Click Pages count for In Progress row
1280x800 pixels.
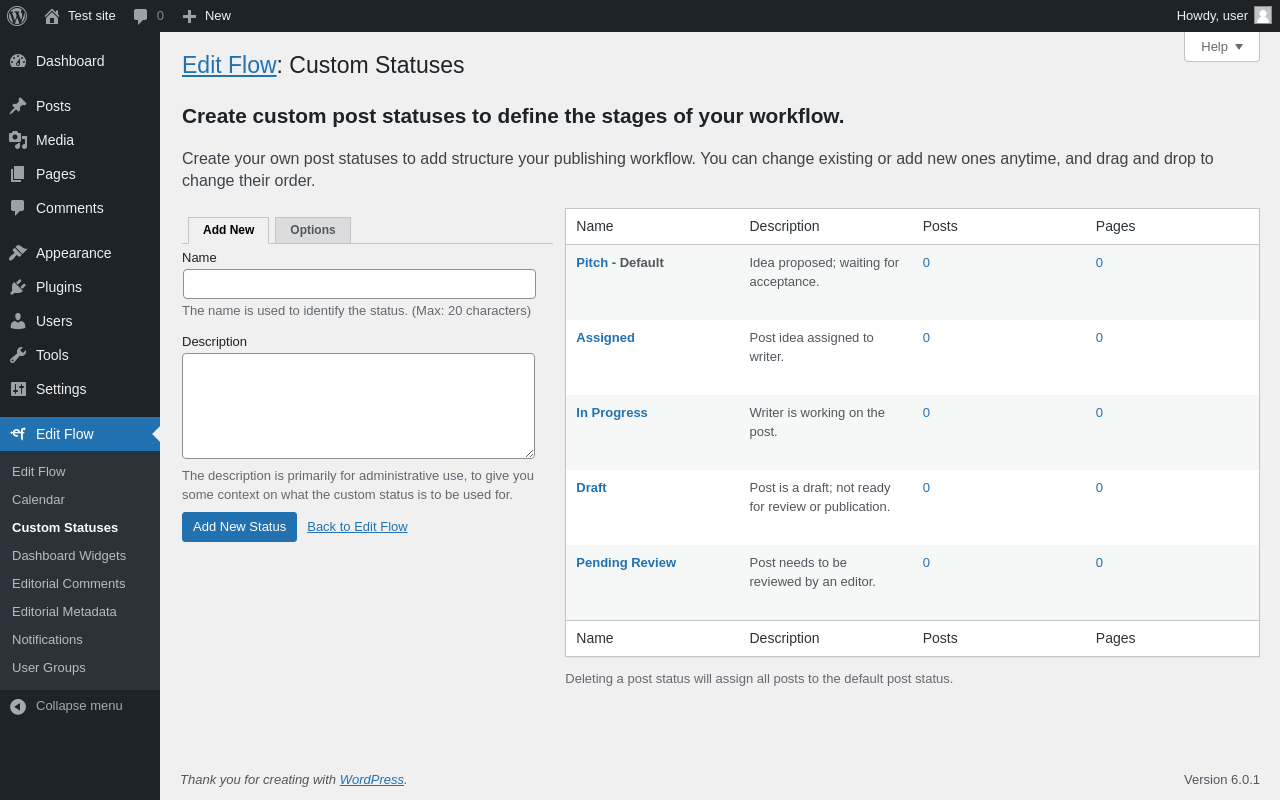(1099, 412)
